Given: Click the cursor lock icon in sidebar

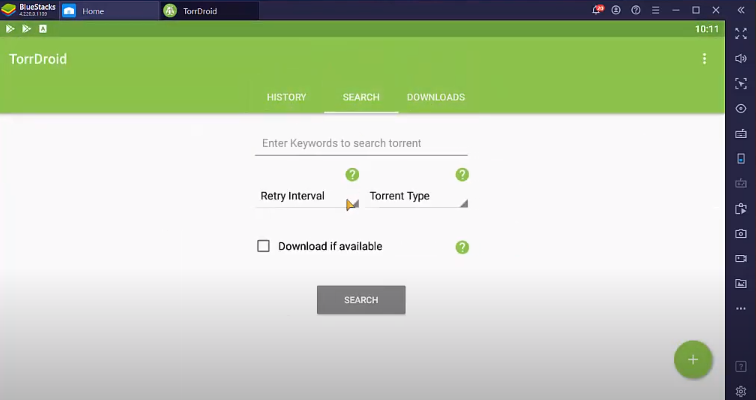Looking at the screenshot, I should [741, 83].
